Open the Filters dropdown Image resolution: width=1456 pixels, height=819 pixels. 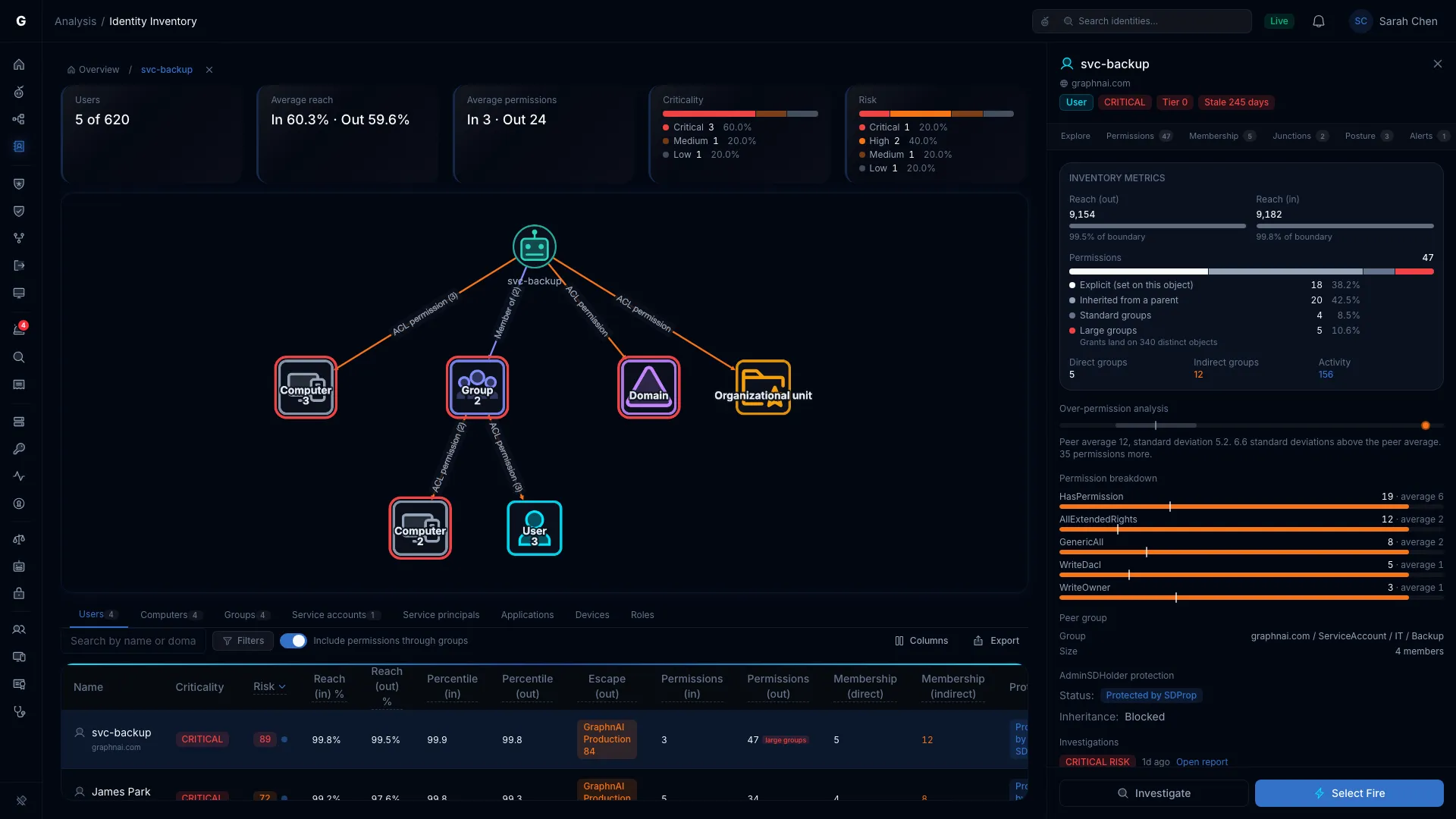click(243, 641)
